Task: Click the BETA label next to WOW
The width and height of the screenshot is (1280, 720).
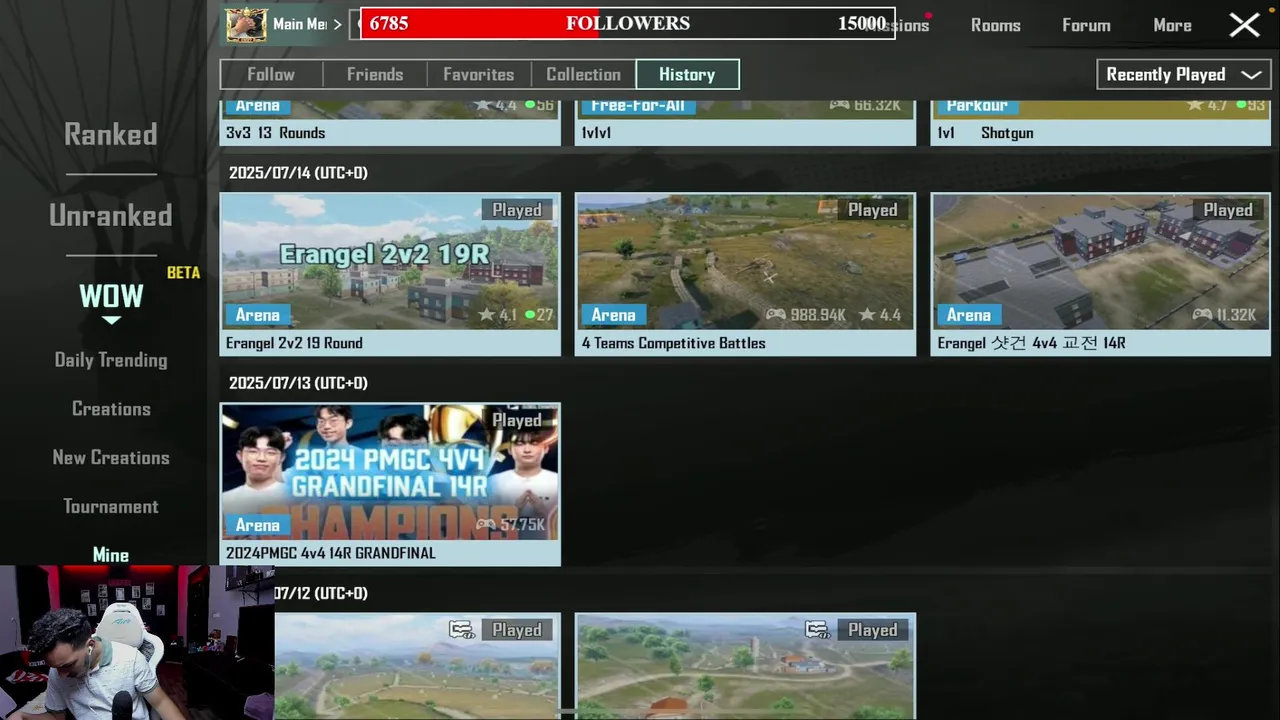Action: pyautogui.click(x=183, y=273)
